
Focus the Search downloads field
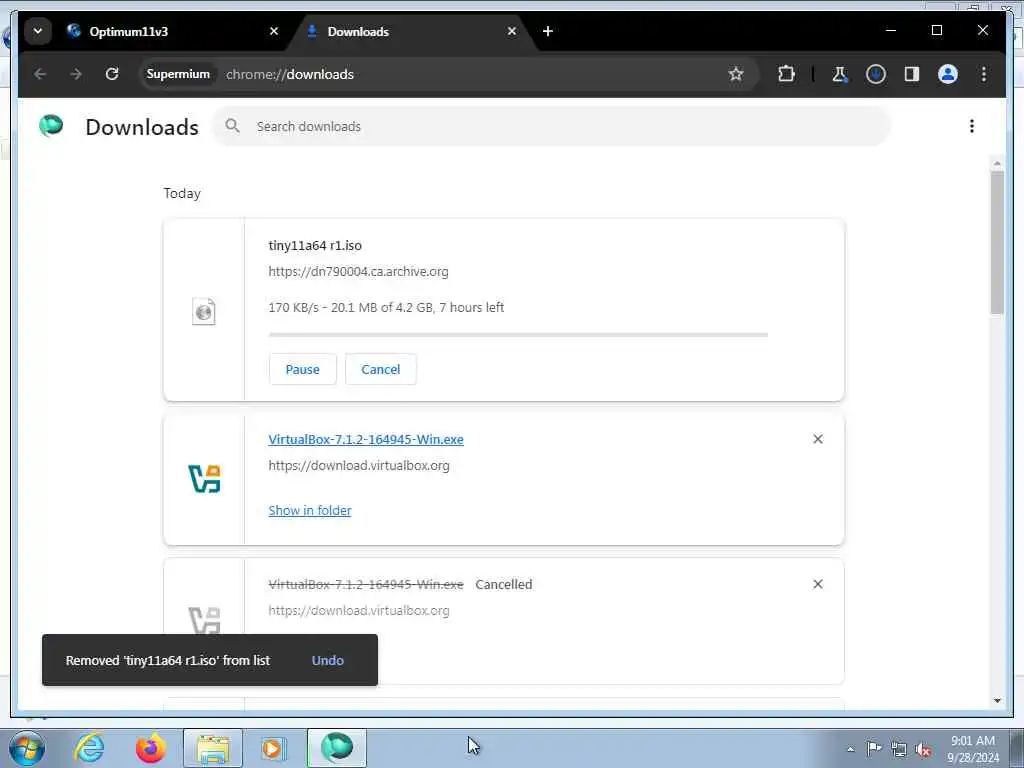point(551,126)
